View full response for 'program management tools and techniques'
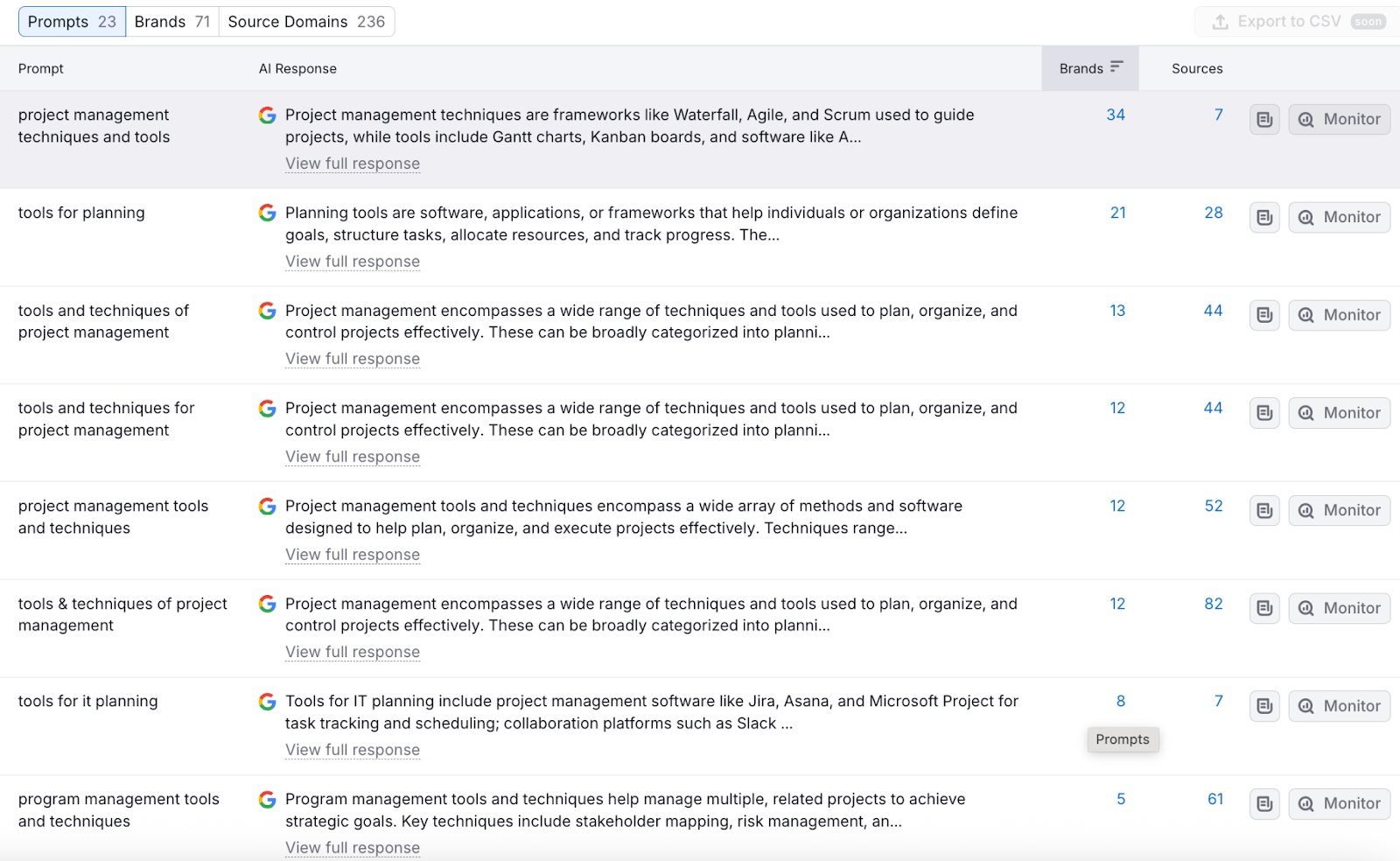Screen dimensions: 1400x861 click(352, 847)
